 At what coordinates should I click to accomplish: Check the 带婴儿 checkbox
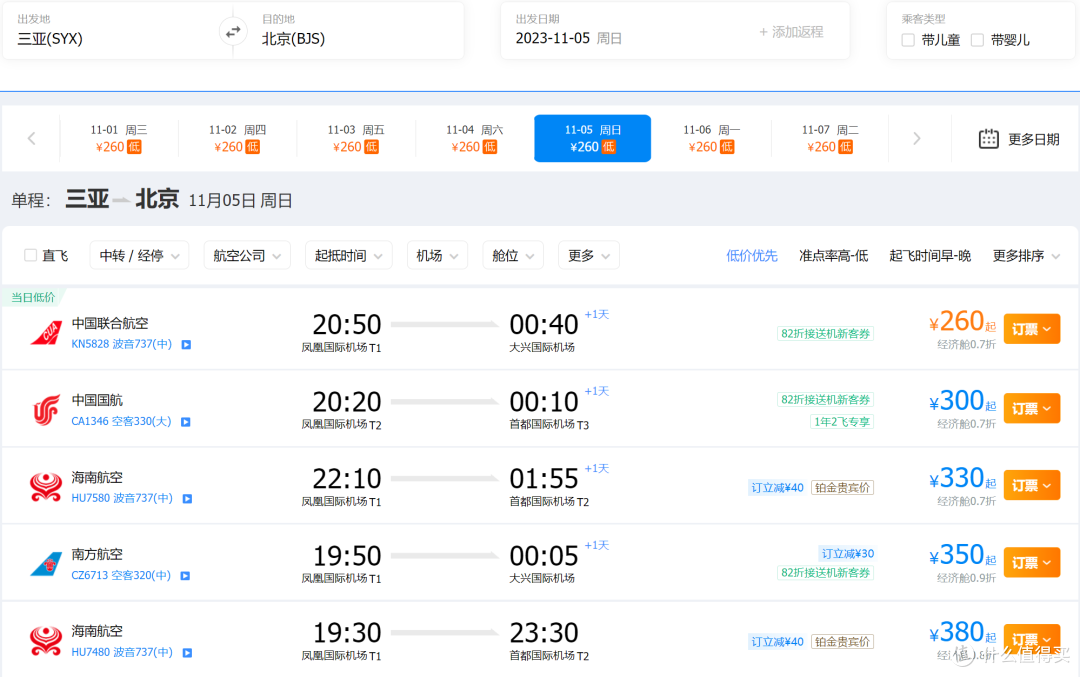(x=977, y=40)
